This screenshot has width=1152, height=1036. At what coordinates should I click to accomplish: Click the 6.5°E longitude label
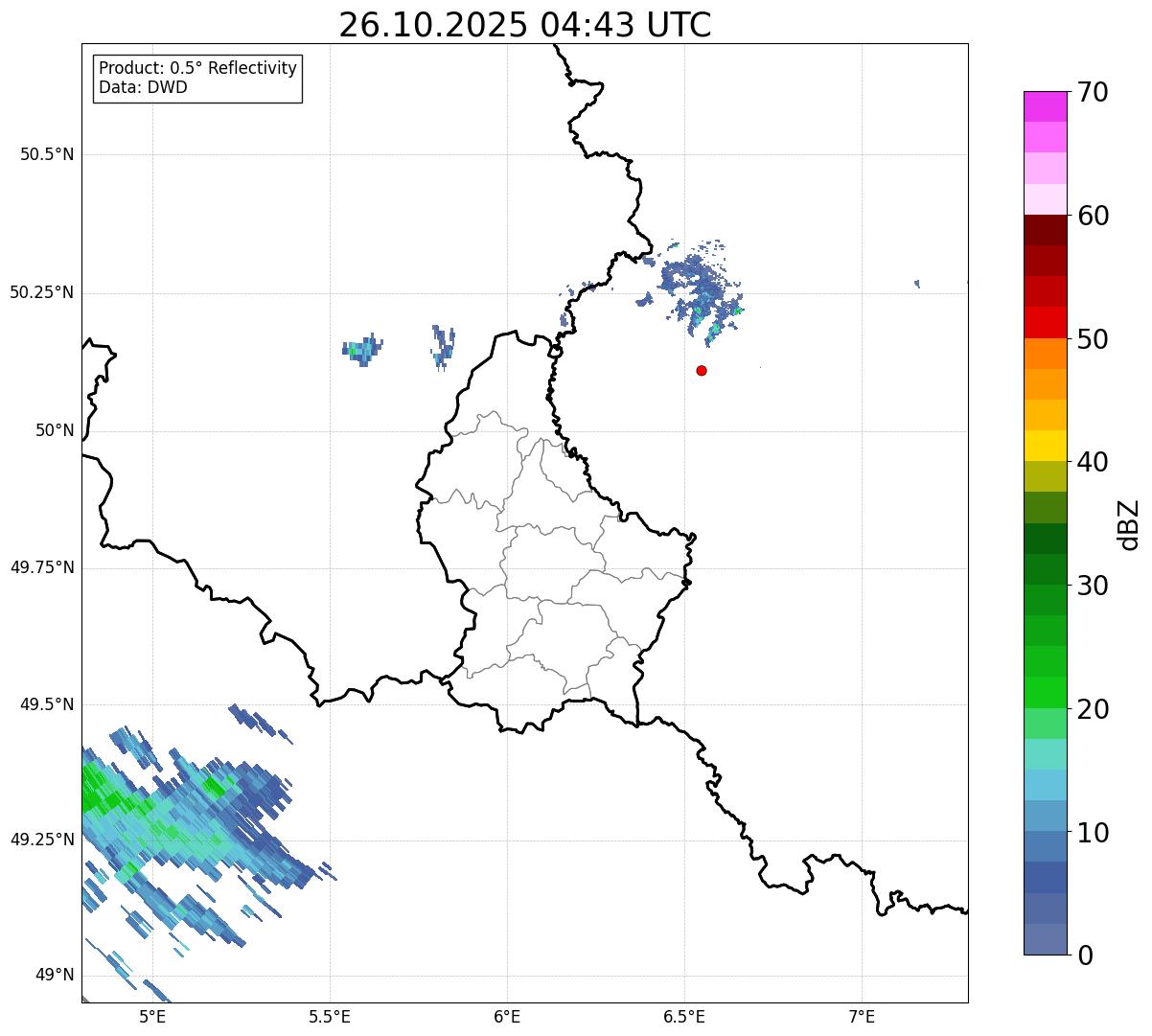(x=684, y=1016)
